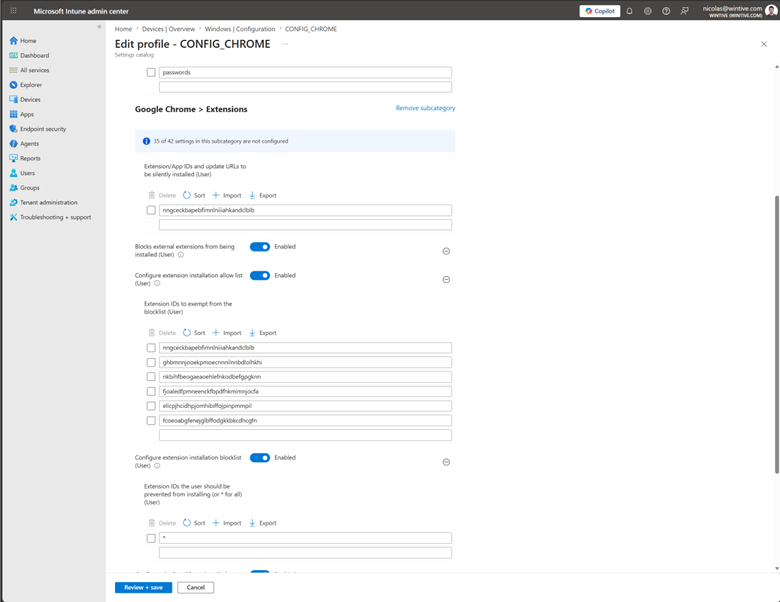780x602 pixels.
Task: Click the info icon in settings banner
Action: tap(146, 141)
